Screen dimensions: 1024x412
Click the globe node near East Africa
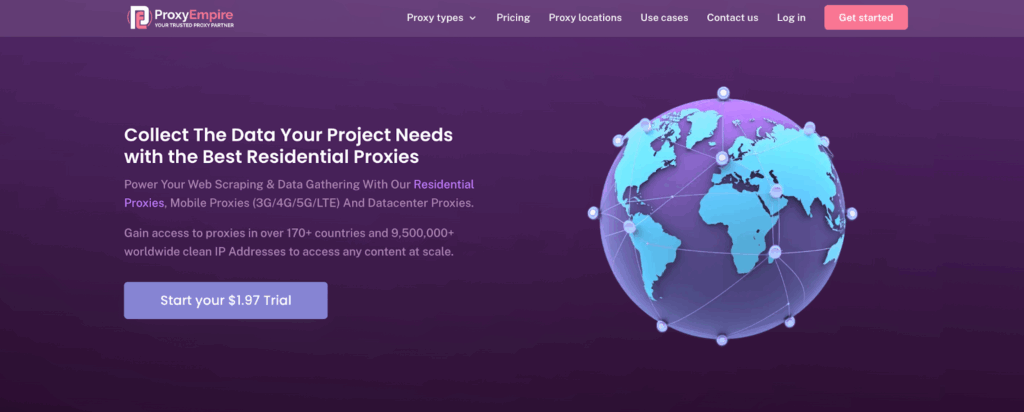point(774,251)
